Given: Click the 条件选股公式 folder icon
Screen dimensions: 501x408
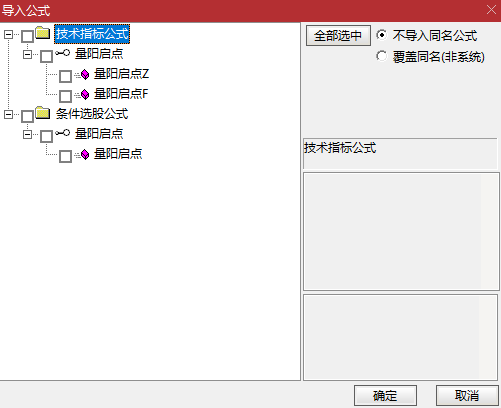Looking at the screenshot, I should coord(43,113).
